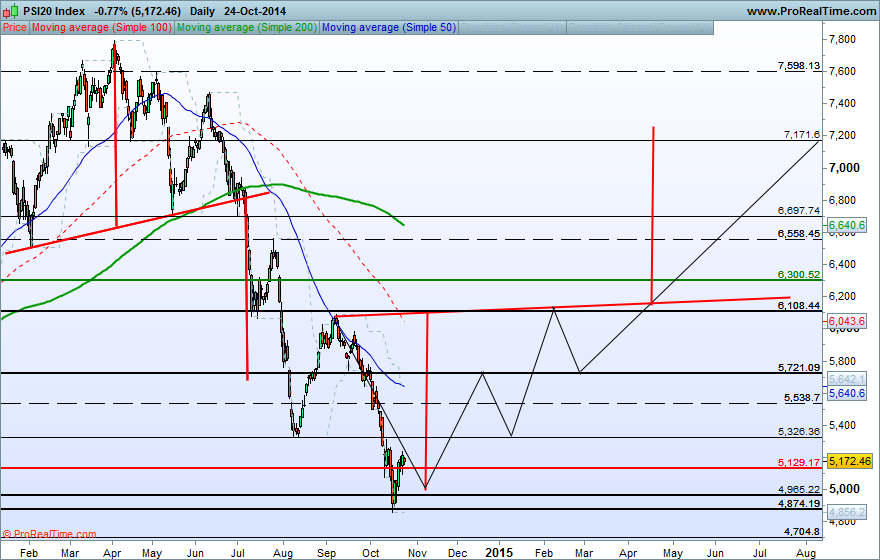Click the Feb label at the time axis start
Image resolution: width=880 pixels, height=560 pixels.
29,553
